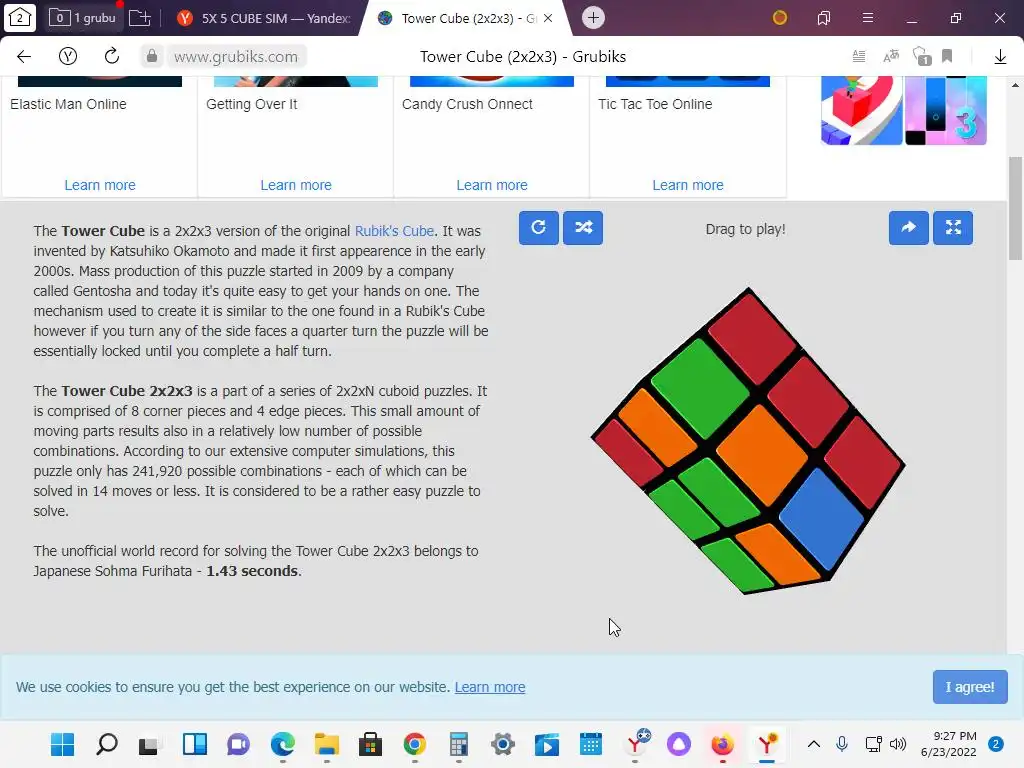Click the Tic Tac Toe Online title
The width and height of the screenshot is (1024, 768).
click(x=655, y=104)
